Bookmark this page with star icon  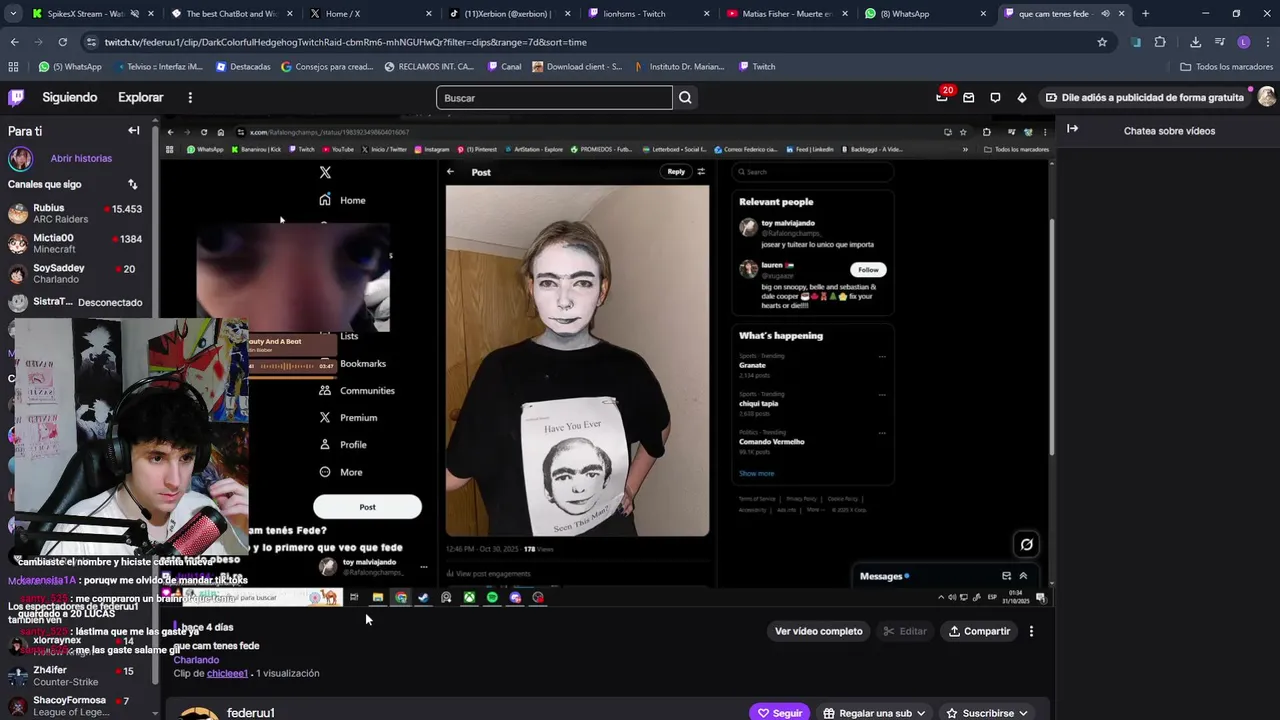coord(1102,42)
